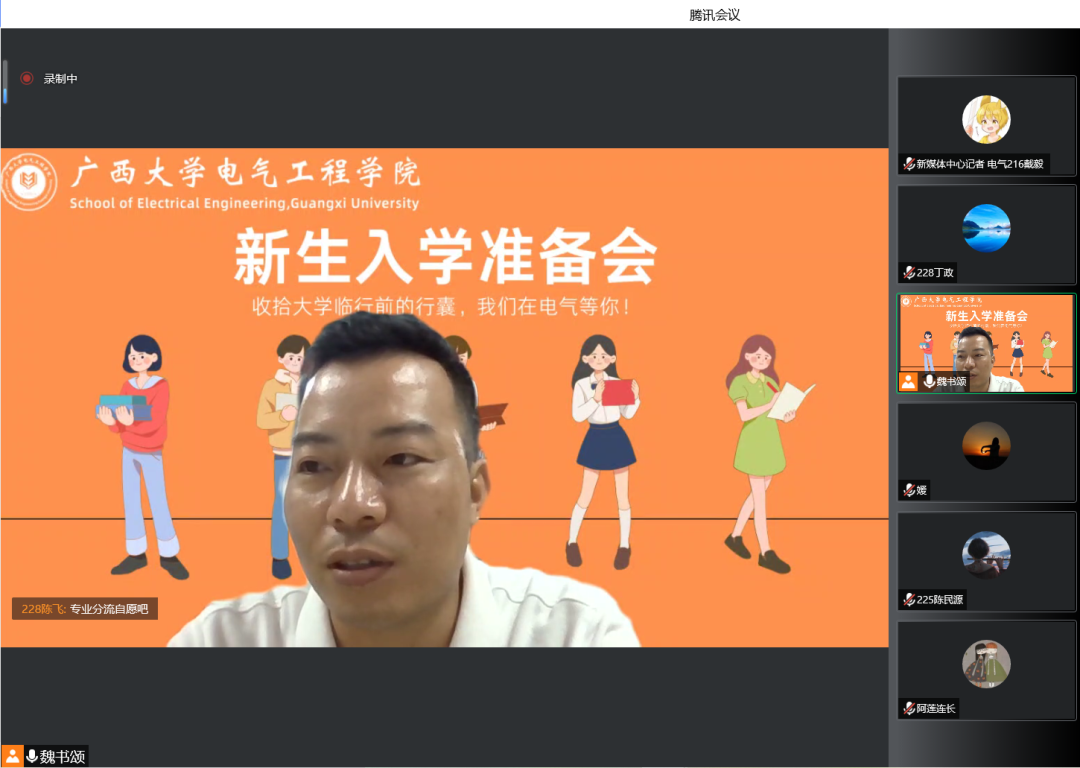Image resolution: width=1080 pixels, height=768 pixels.
Task: Click the microphone icon next to 魏书颂 at bottom-left
Action: tap(32, 756)
